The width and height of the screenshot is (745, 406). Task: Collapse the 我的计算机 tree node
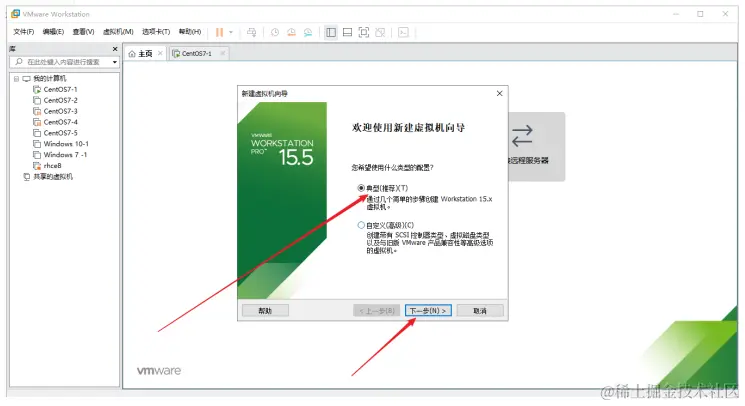pos(16,79)
